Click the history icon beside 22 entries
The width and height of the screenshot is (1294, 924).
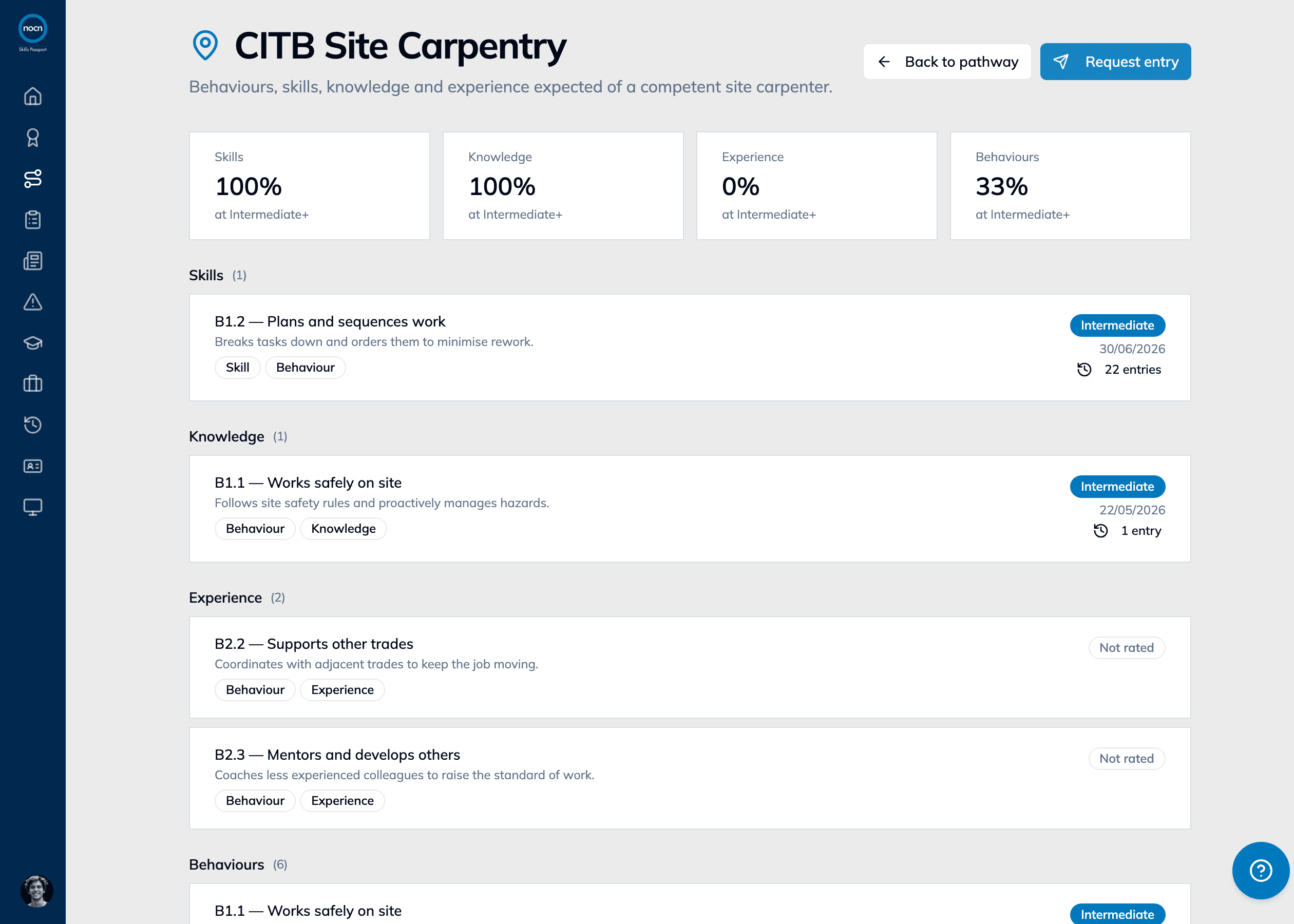click(x=1084, y=369)
